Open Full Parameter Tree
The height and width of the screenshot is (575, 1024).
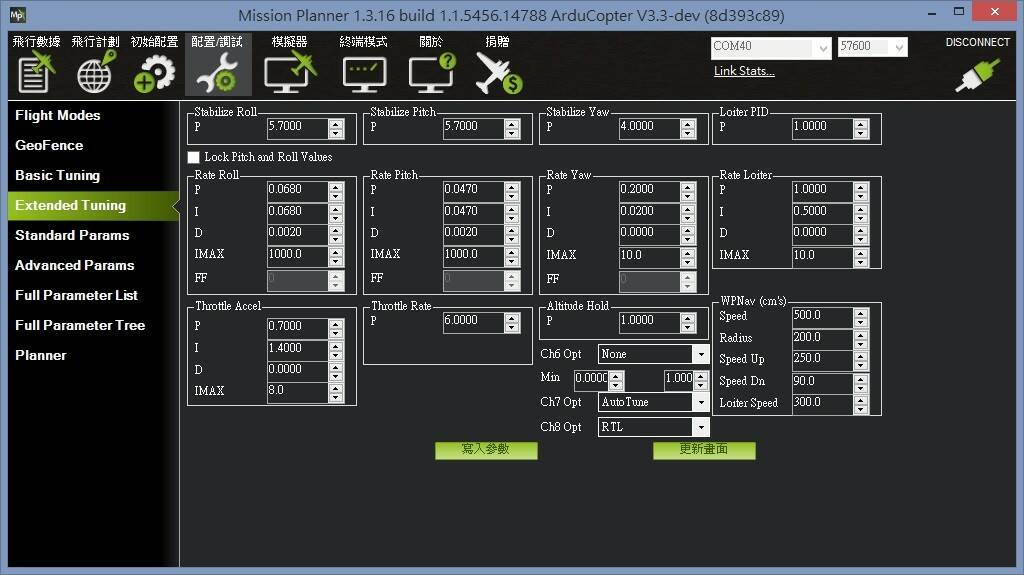80,325
